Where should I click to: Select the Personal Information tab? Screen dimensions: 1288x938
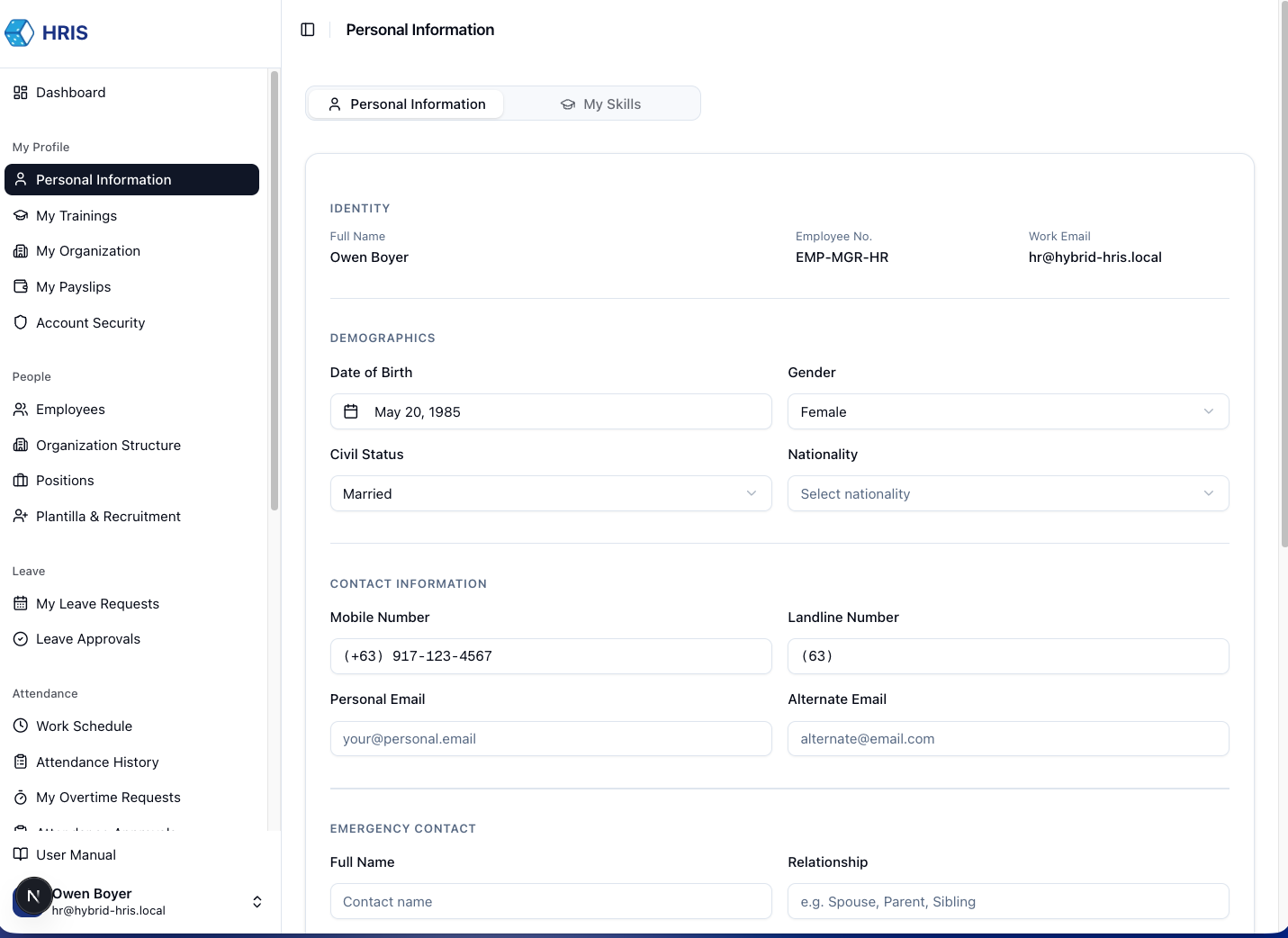coord(406,104)
